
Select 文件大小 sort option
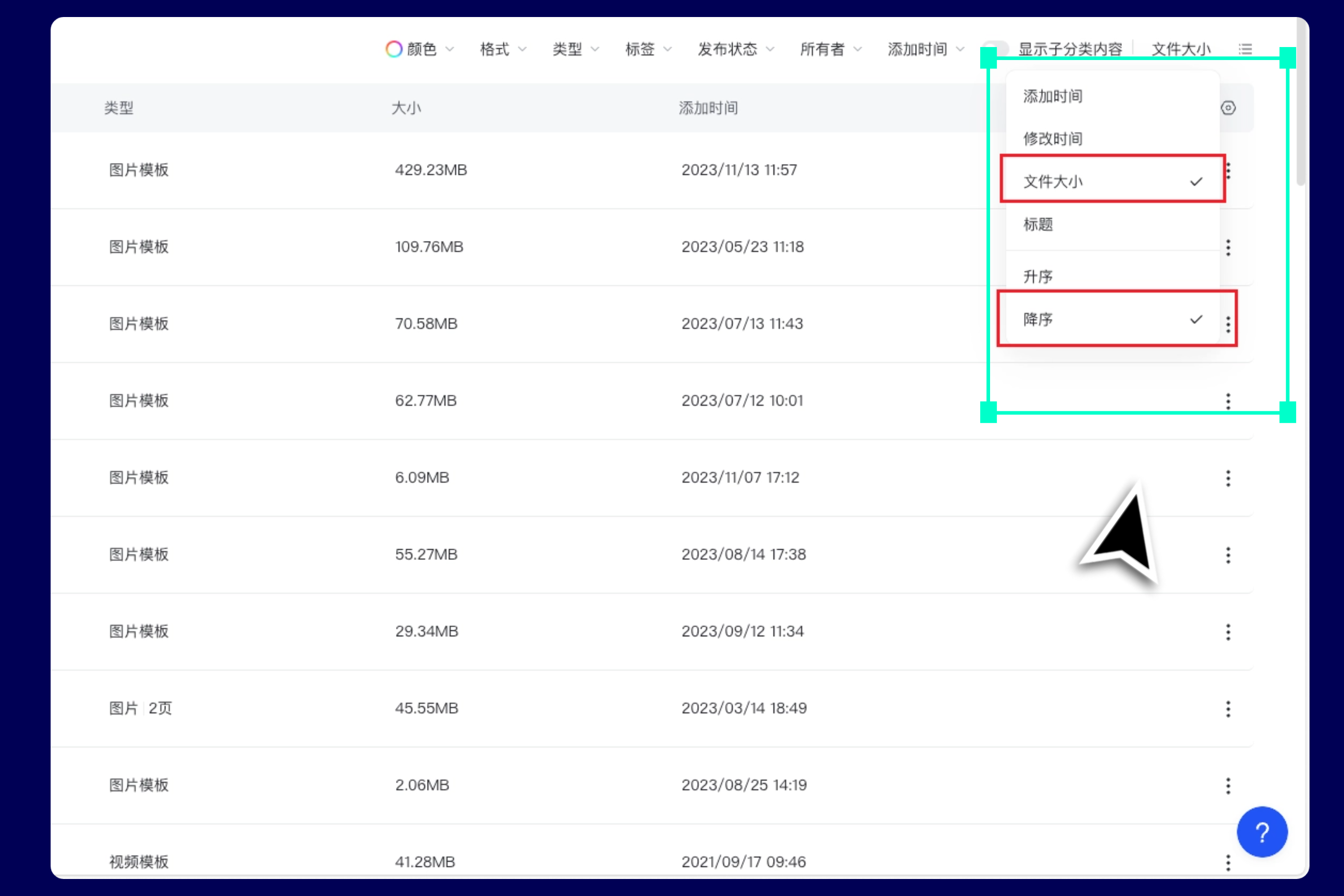pyautogui.click(x=1112, y=181)
